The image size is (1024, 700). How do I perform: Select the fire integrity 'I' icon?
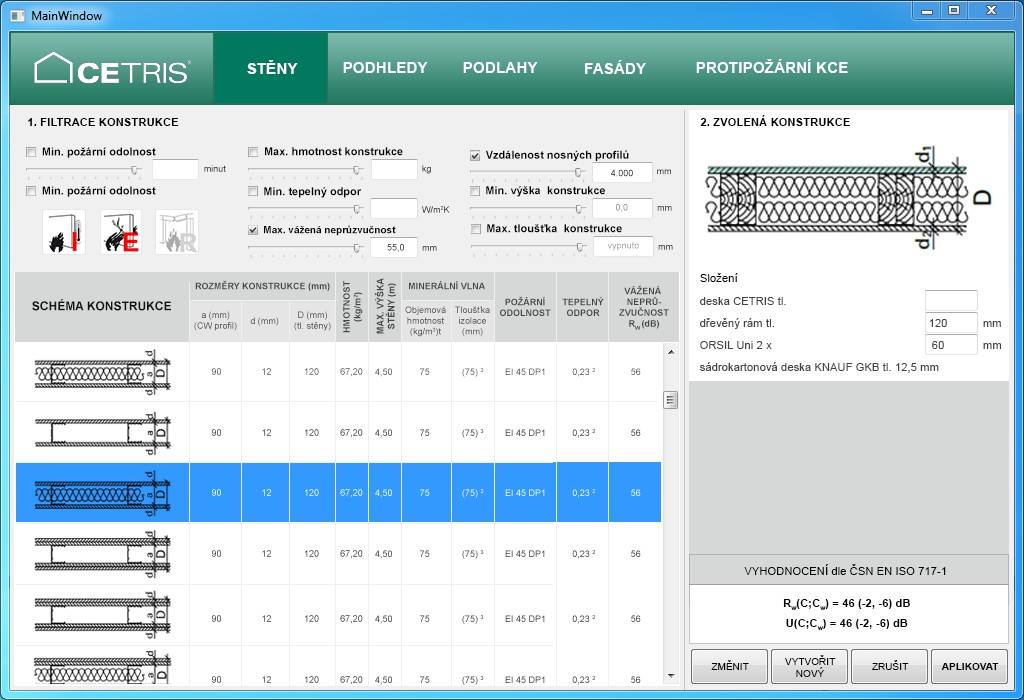pos(63,232)
